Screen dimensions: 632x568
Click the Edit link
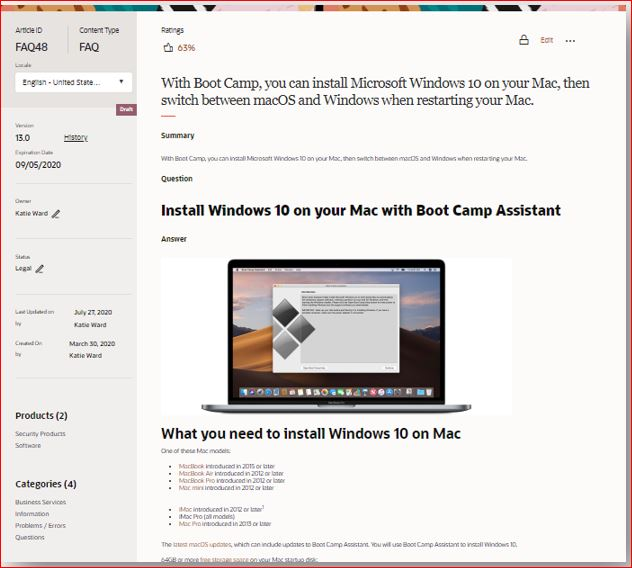[547, 40]
